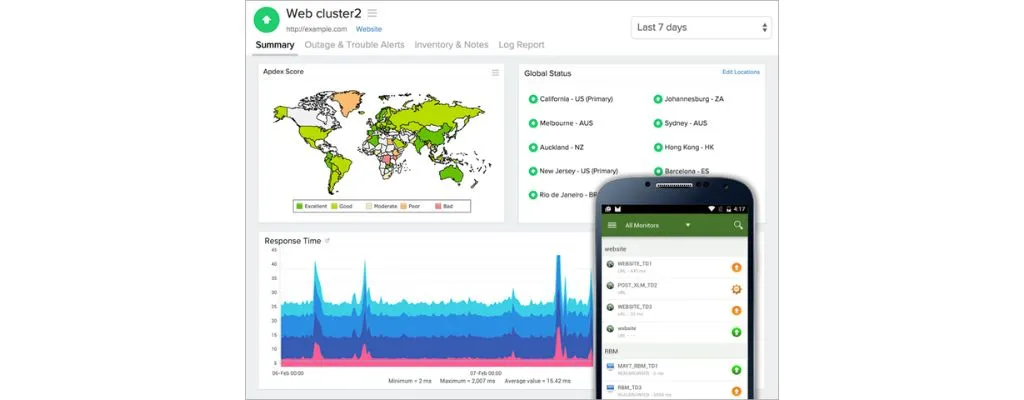Open the mobile app hamburger menu

[x=612, y=226]
